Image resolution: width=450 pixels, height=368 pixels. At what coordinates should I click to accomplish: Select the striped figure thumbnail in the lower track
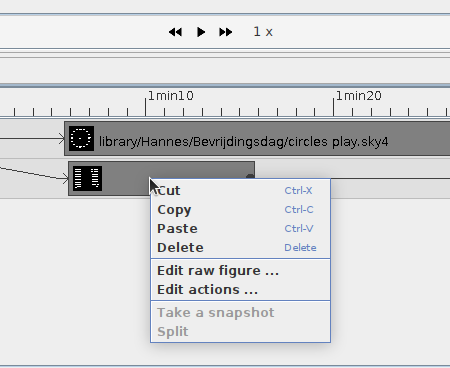pos(87,178)
